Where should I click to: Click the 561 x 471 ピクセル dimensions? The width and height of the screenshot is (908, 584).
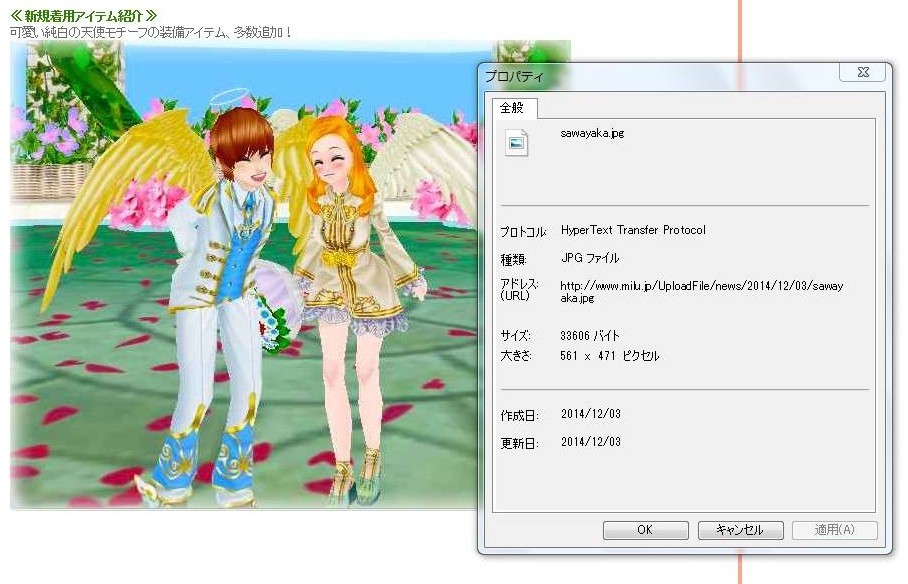pos(609,356)
